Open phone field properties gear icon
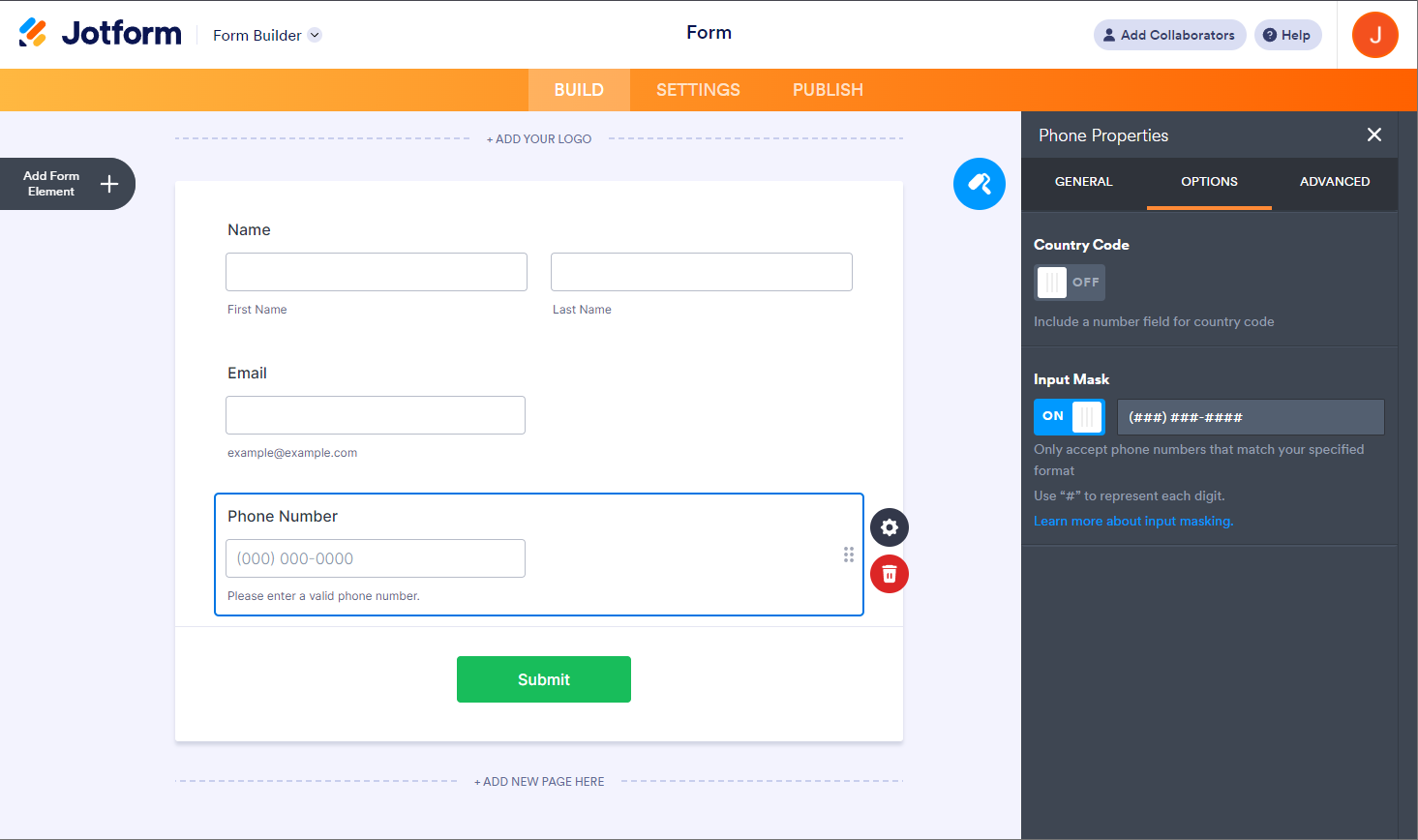Image resolution: width=1418 pixels, height=840 pixels. [890, 527]
